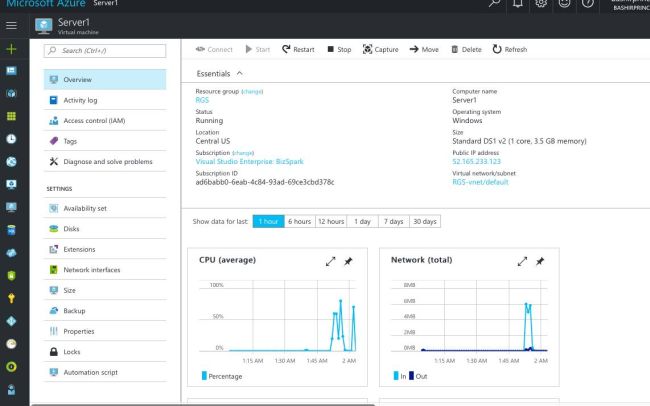The width and height of the screenshot is (650, 406).
Task: Open the yellow key icon in left rail
Action: pos(11,298)
